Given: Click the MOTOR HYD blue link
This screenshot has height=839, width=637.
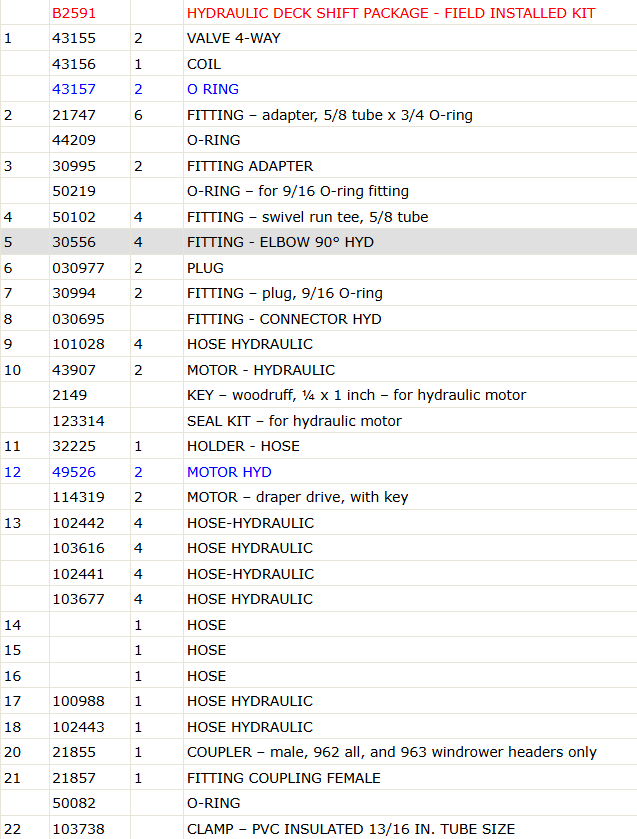Looking at the screenshot, I should (229, 472).
